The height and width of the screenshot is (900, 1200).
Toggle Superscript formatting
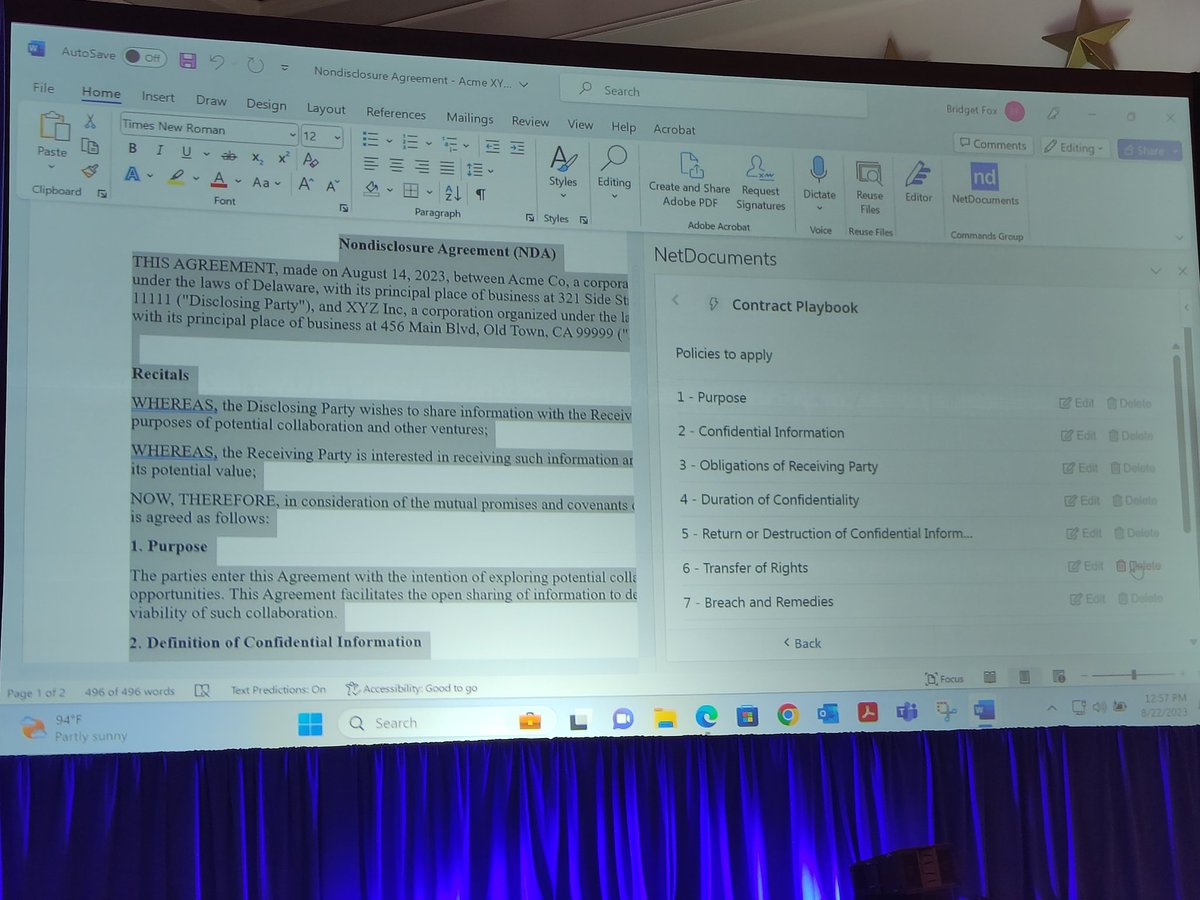tap(283, 158)
